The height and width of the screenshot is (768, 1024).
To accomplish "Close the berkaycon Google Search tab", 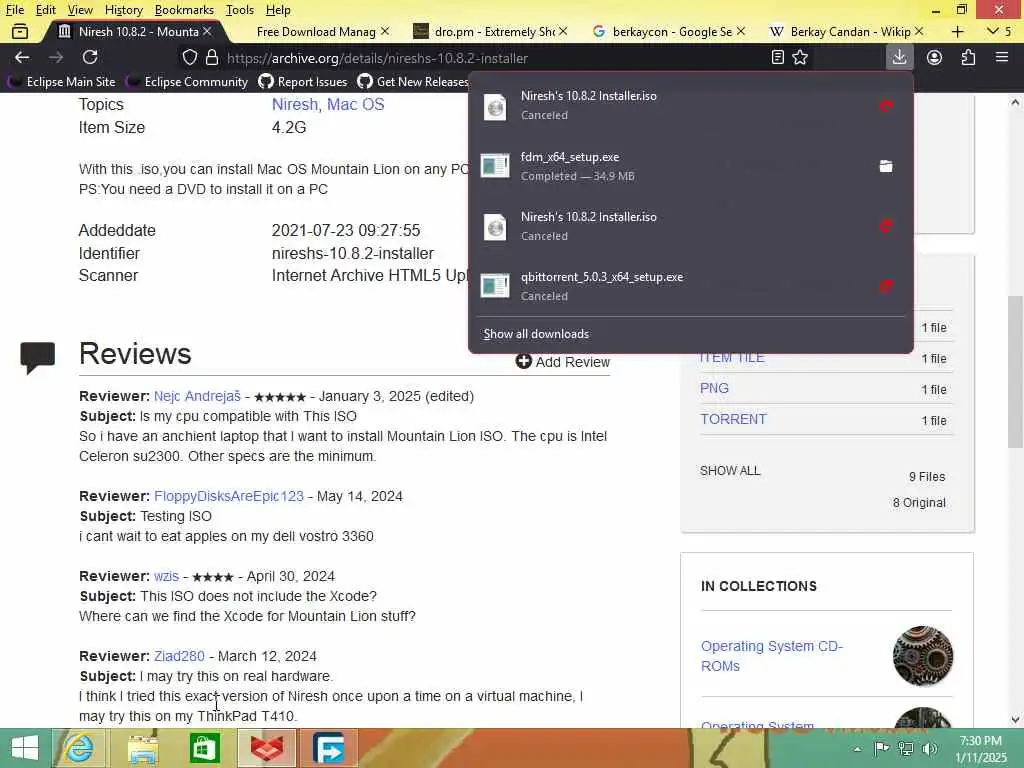I will coord(741,31).
